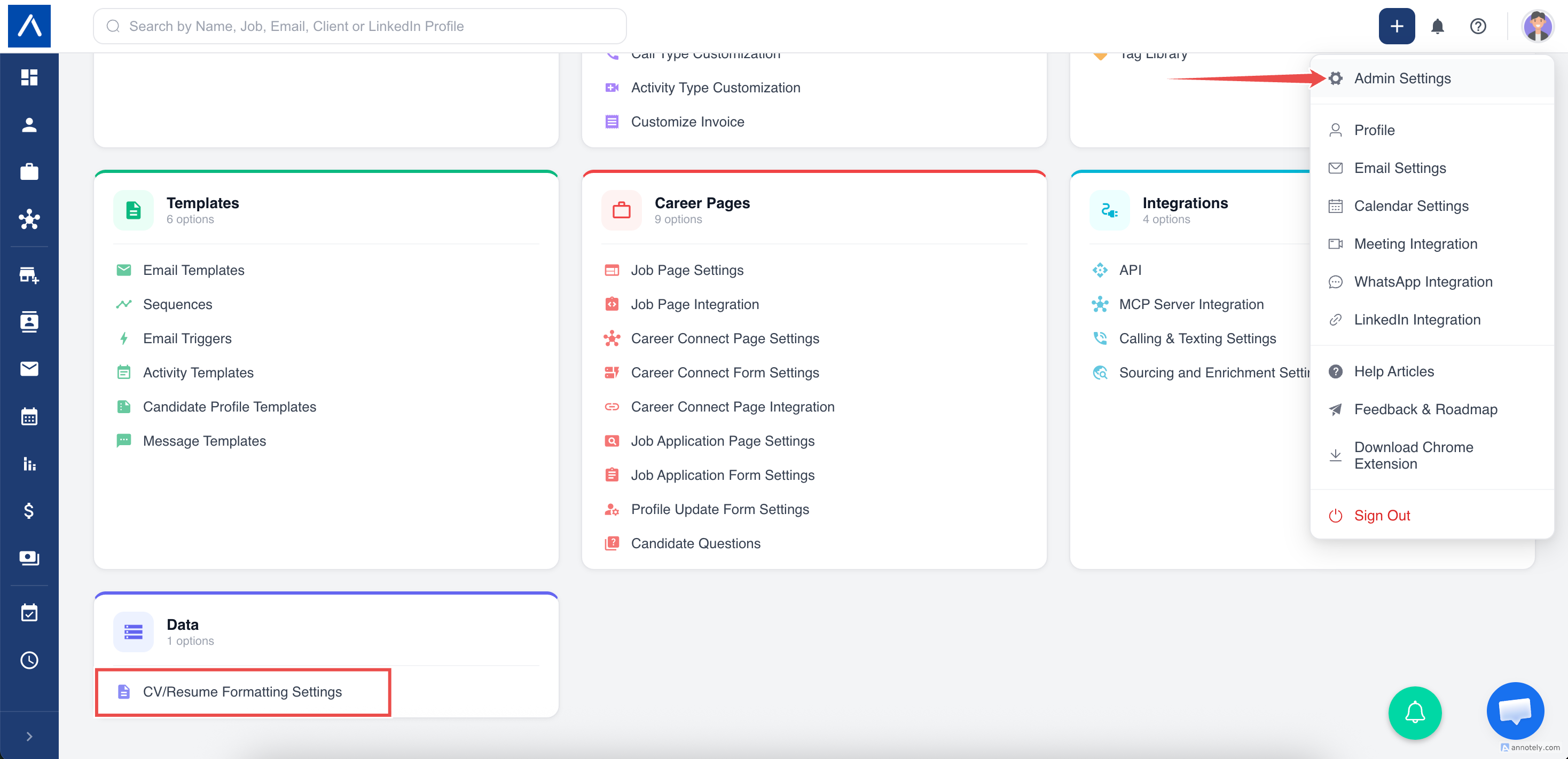This screenshot has height=759, width=1568.
Task: Click the Templates card document icon
Action: click(x=134, y=210)
